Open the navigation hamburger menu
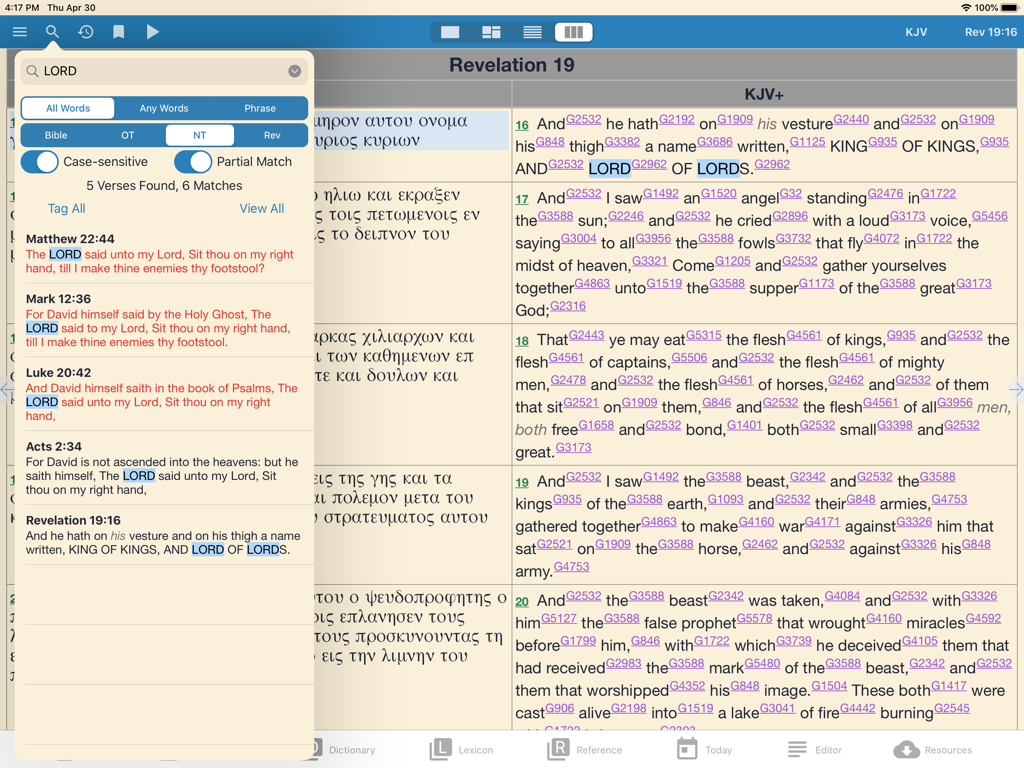 (19, 31)
